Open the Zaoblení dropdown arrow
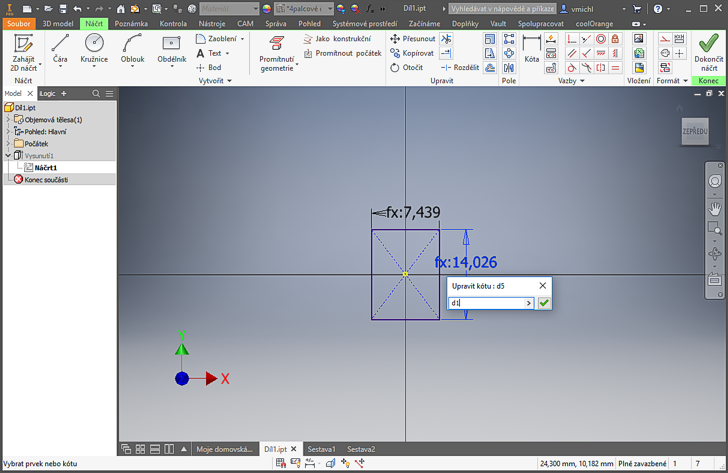The image size is (728, 473). coord(242,39)
